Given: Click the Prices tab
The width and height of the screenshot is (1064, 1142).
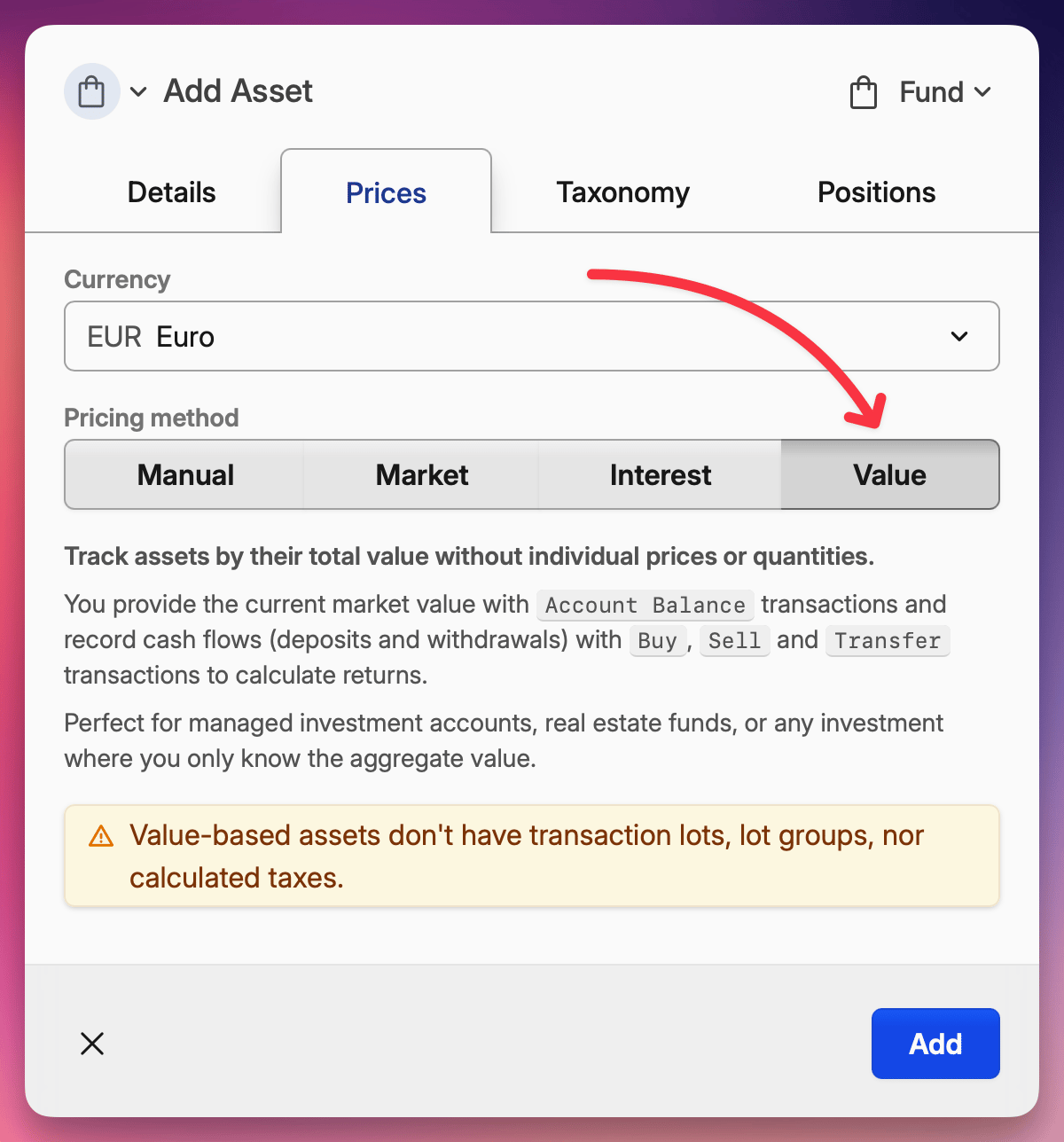Looking at the screenshot, I should coord(386,192).
